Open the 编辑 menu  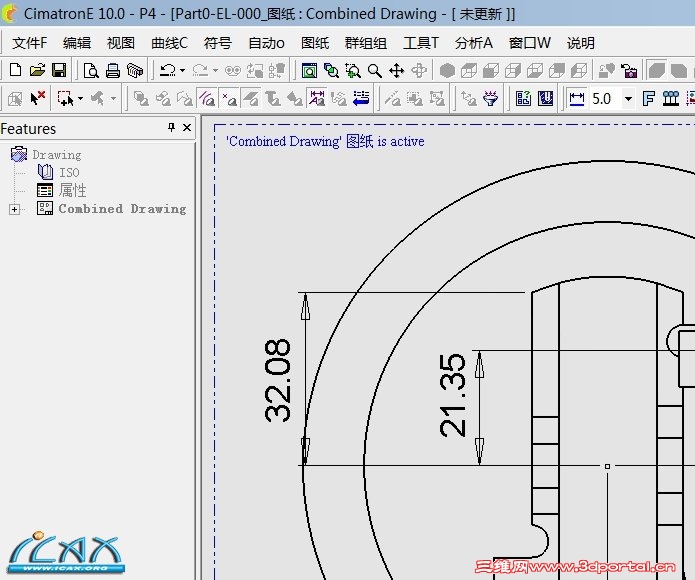pos(77,43)
